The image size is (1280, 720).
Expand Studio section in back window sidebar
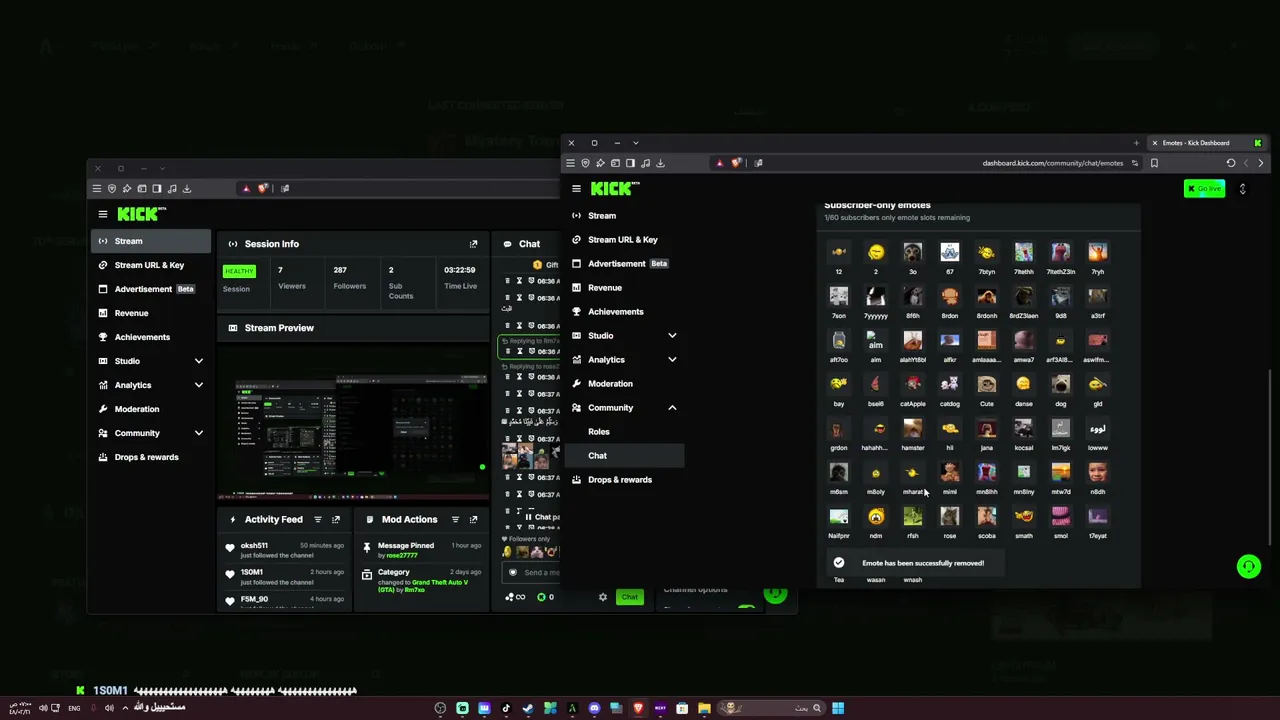(x=198, y=361)
